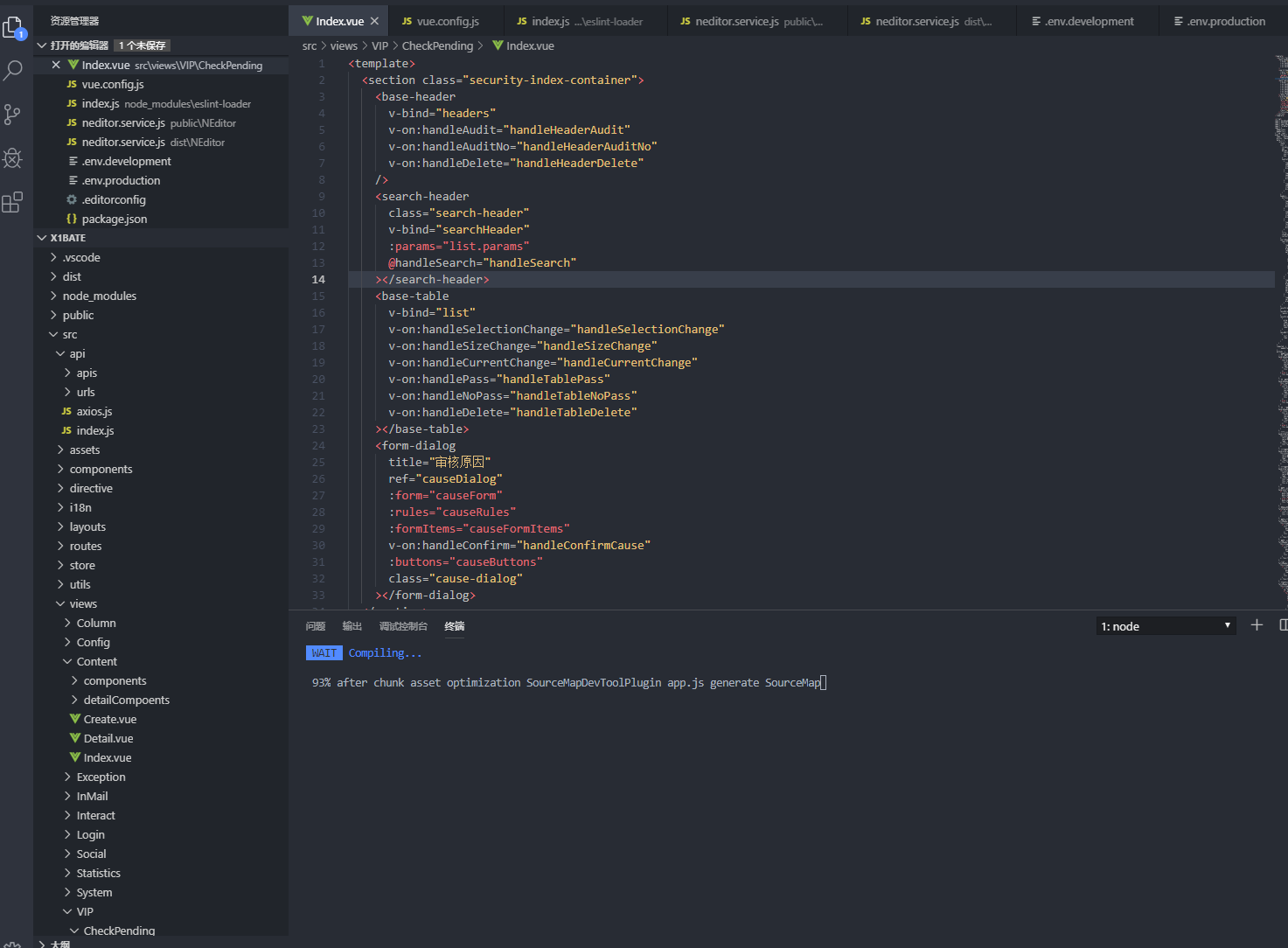This screenshot has width=1288, height=948.
Task: Open the Debug view icon
Action: point(13,158)
